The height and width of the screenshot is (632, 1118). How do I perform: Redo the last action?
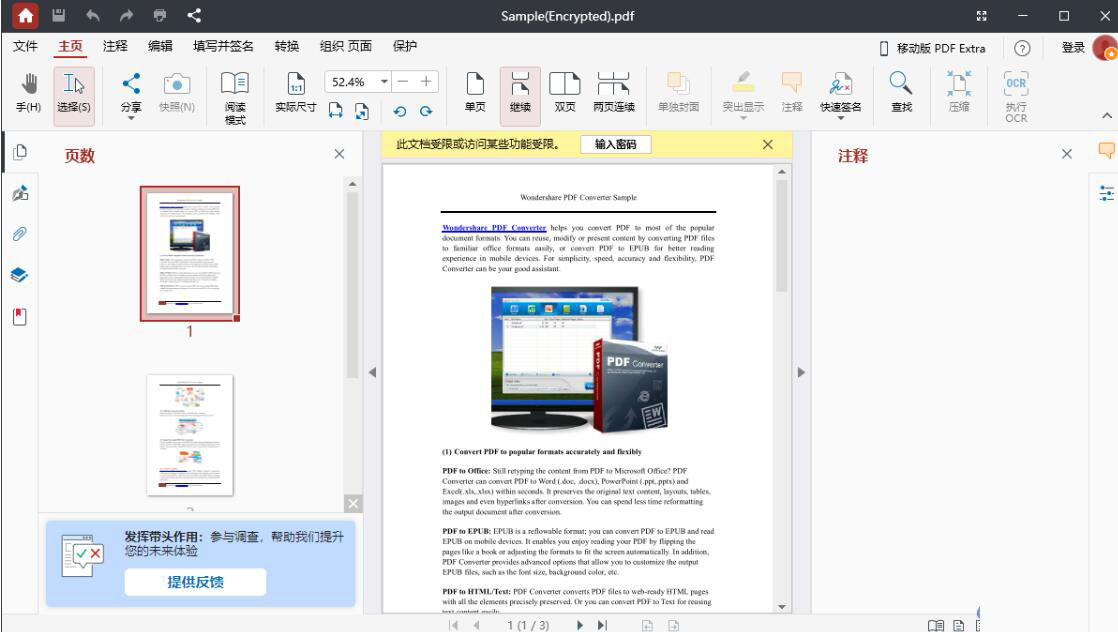[126, 15]
